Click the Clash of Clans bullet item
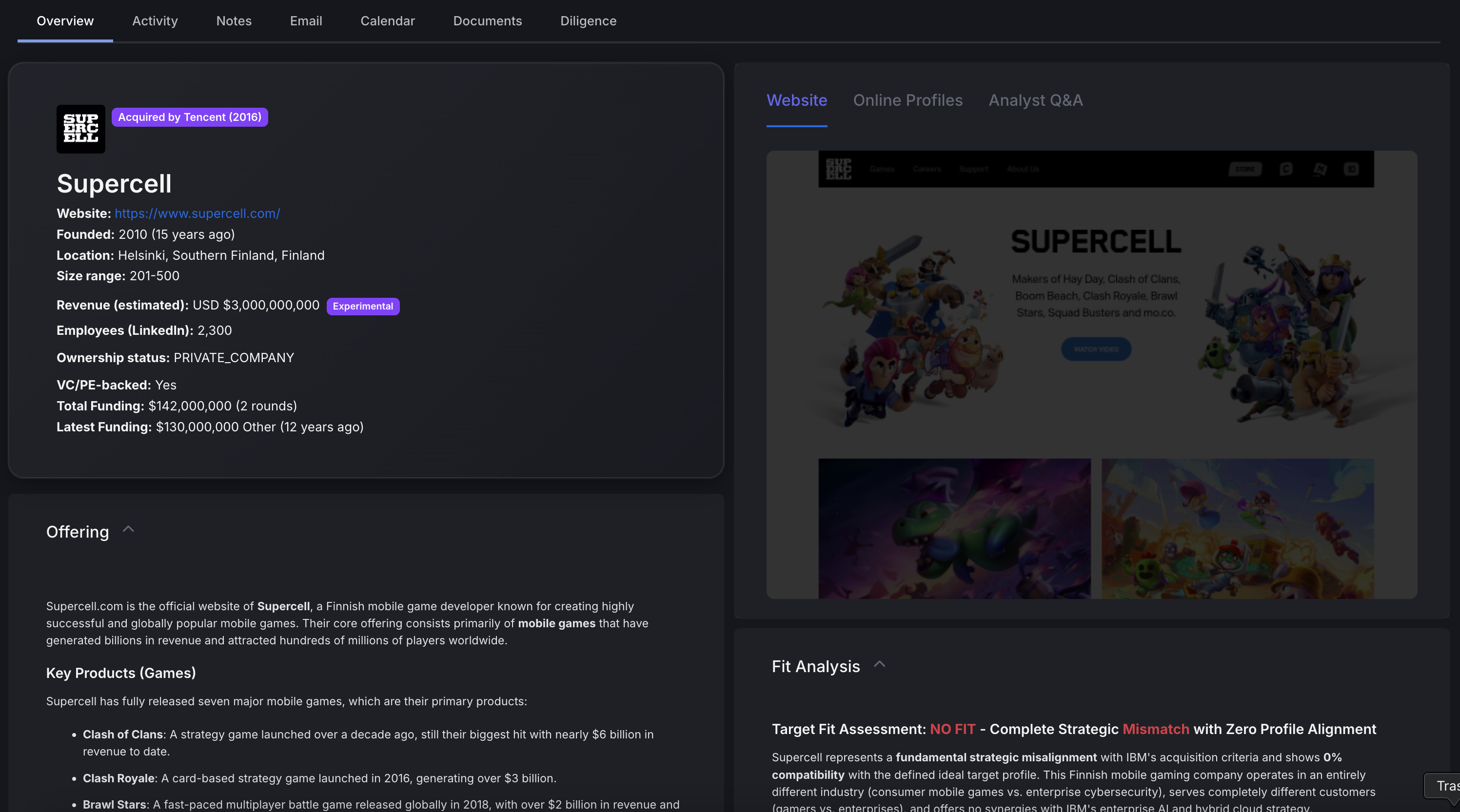The height and width of the screenshot is (812, 1460). [368, 743]
